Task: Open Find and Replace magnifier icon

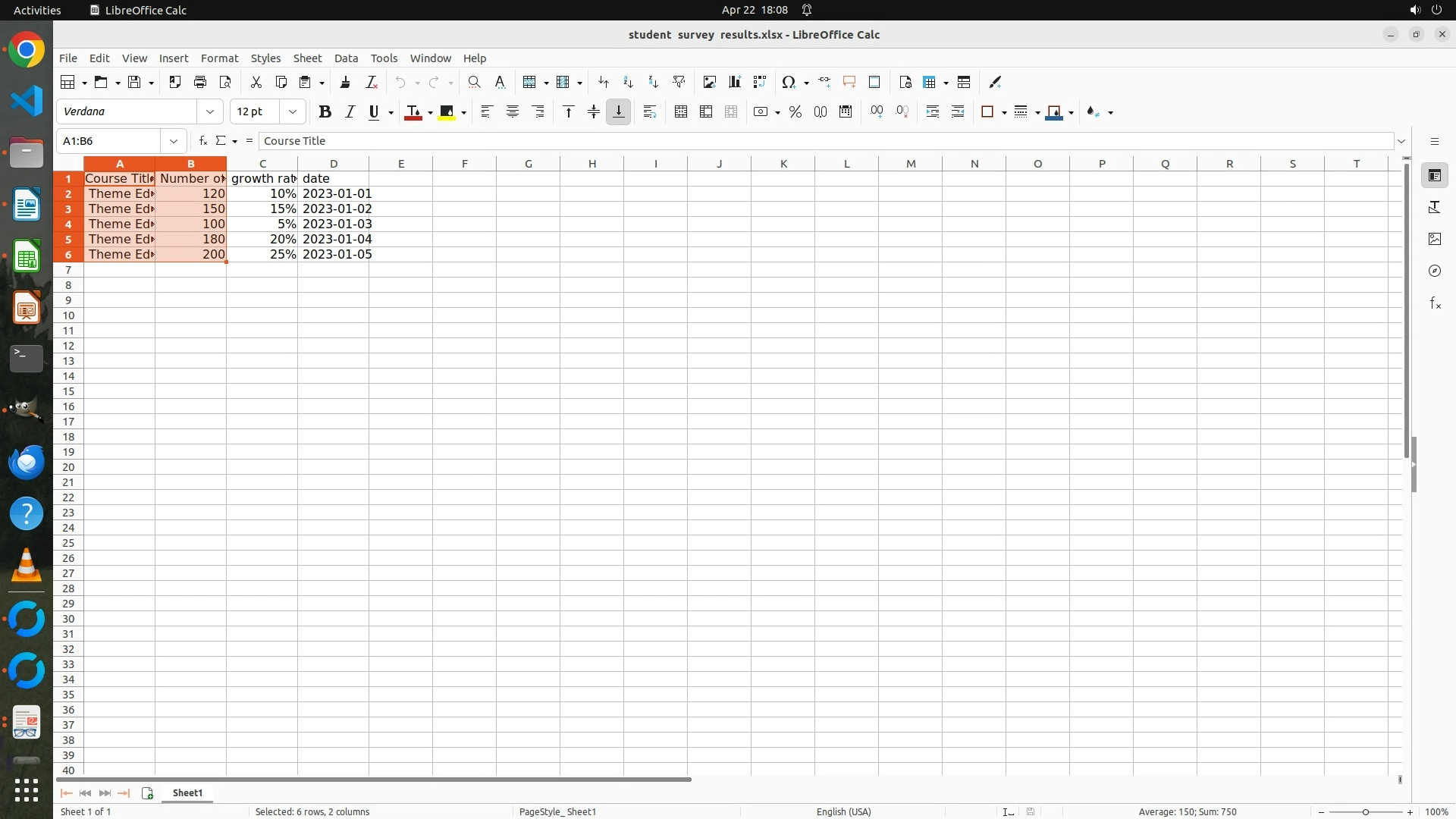Action: (x=474, y=83)
